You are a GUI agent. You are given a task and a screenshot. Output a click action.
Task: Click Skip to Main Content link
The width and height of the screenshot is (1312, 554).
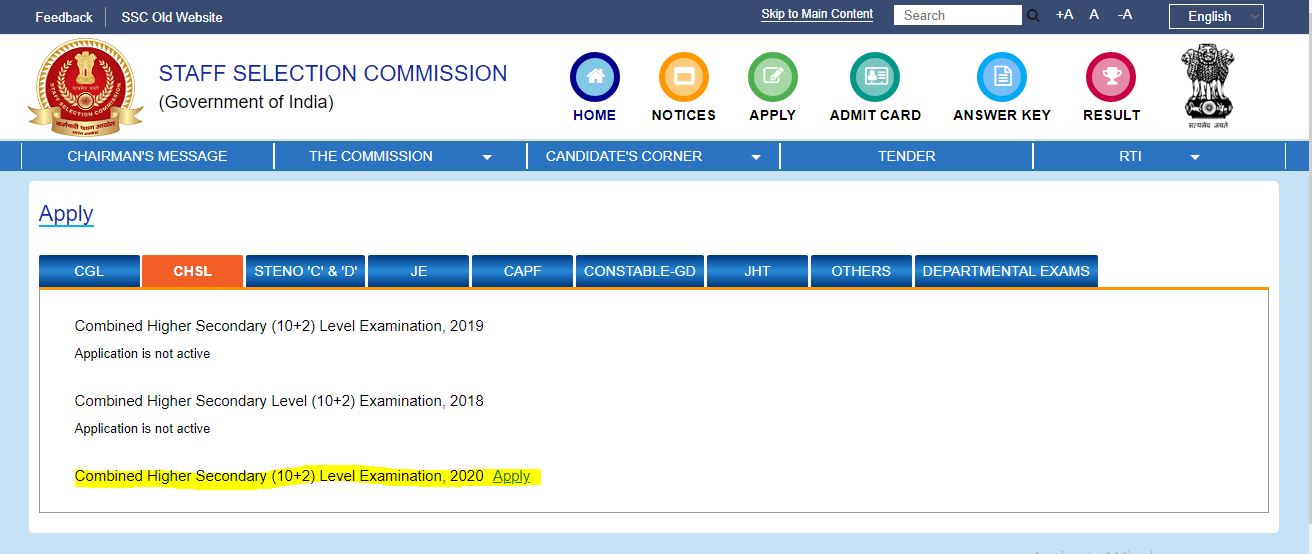click(x=817, y=14)
